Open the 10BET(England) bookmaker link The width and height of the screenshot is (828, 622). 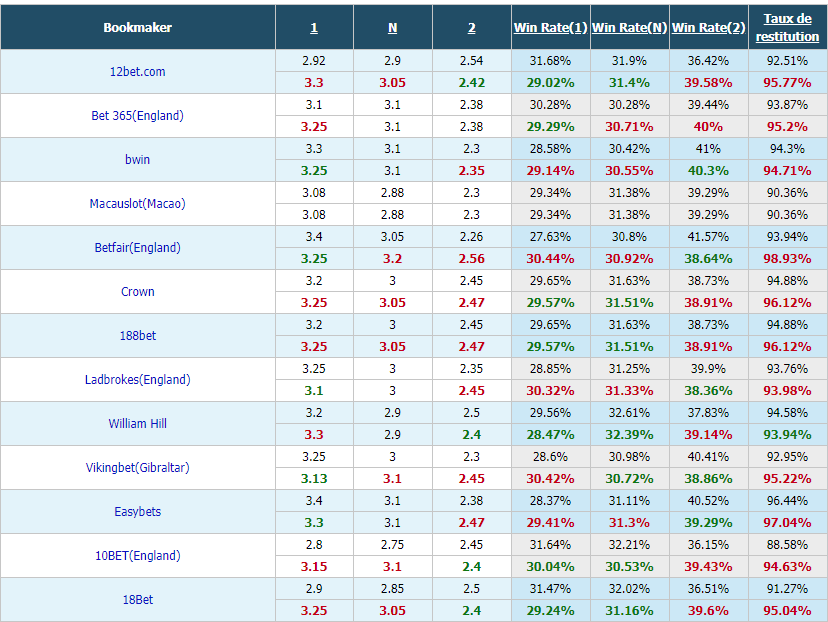click(x=137, y=555)
